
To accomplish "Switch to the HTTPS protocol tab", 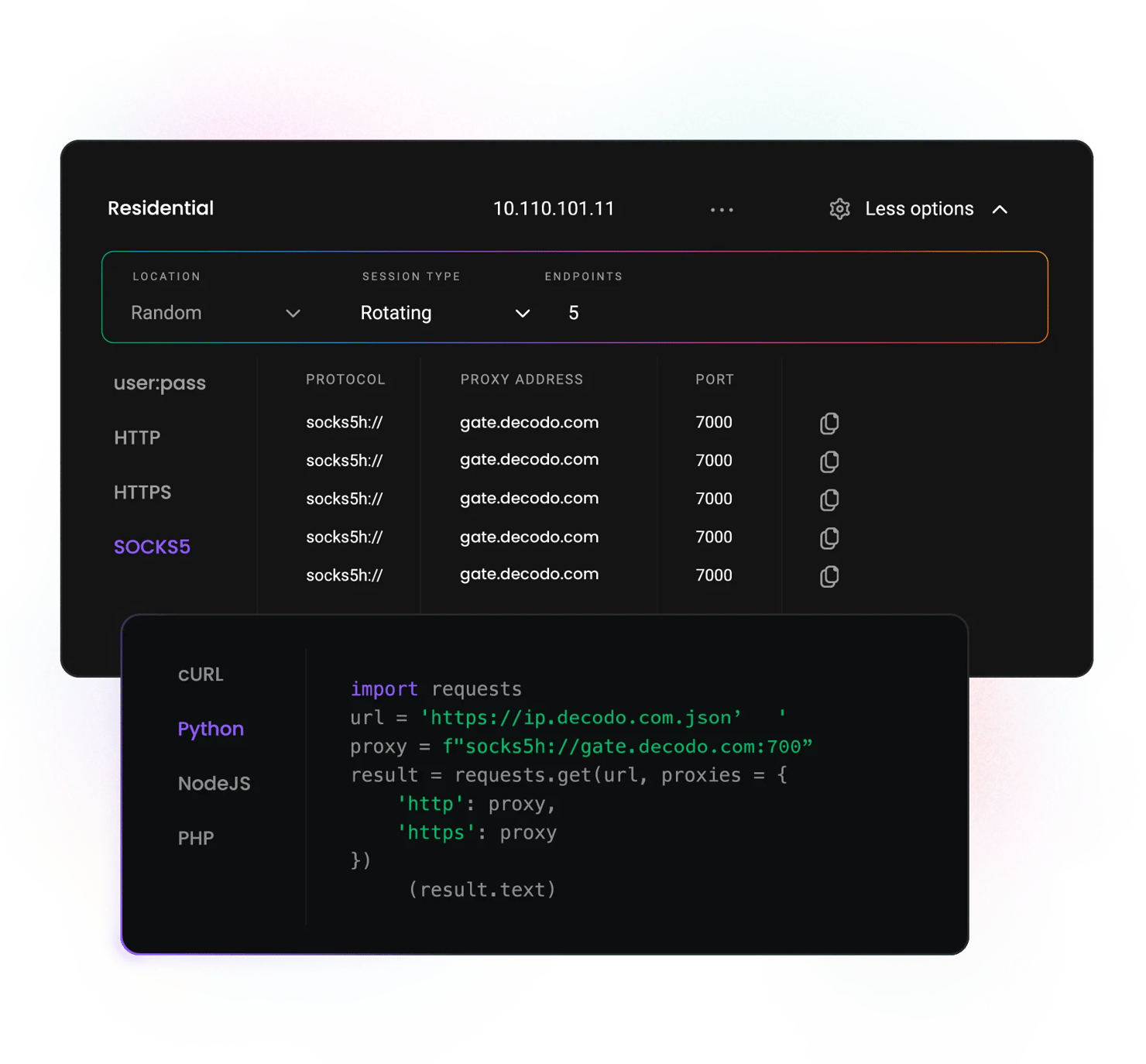I will tap(142, 493).
